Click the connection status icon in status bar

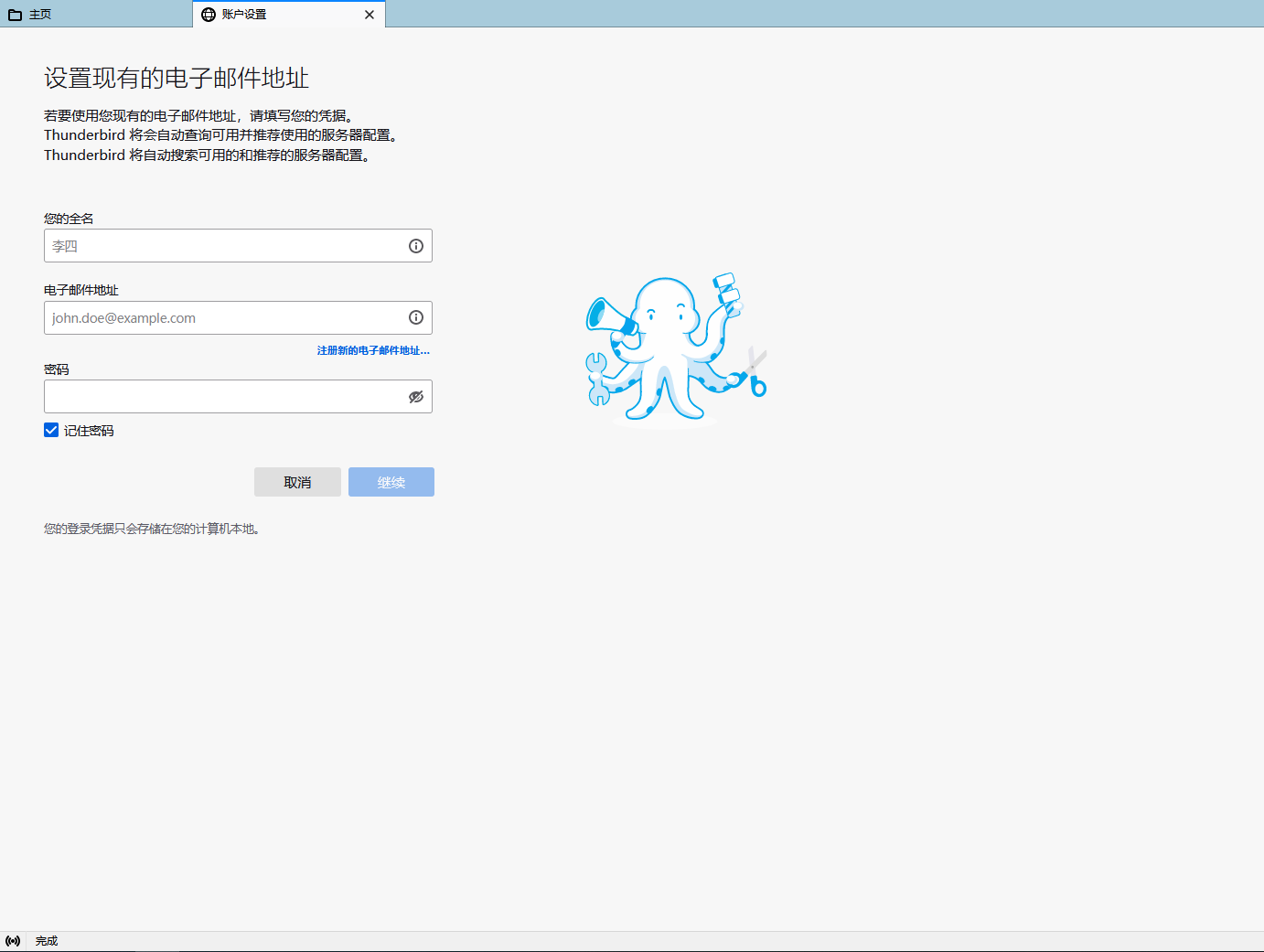click(x=13, y=941)
